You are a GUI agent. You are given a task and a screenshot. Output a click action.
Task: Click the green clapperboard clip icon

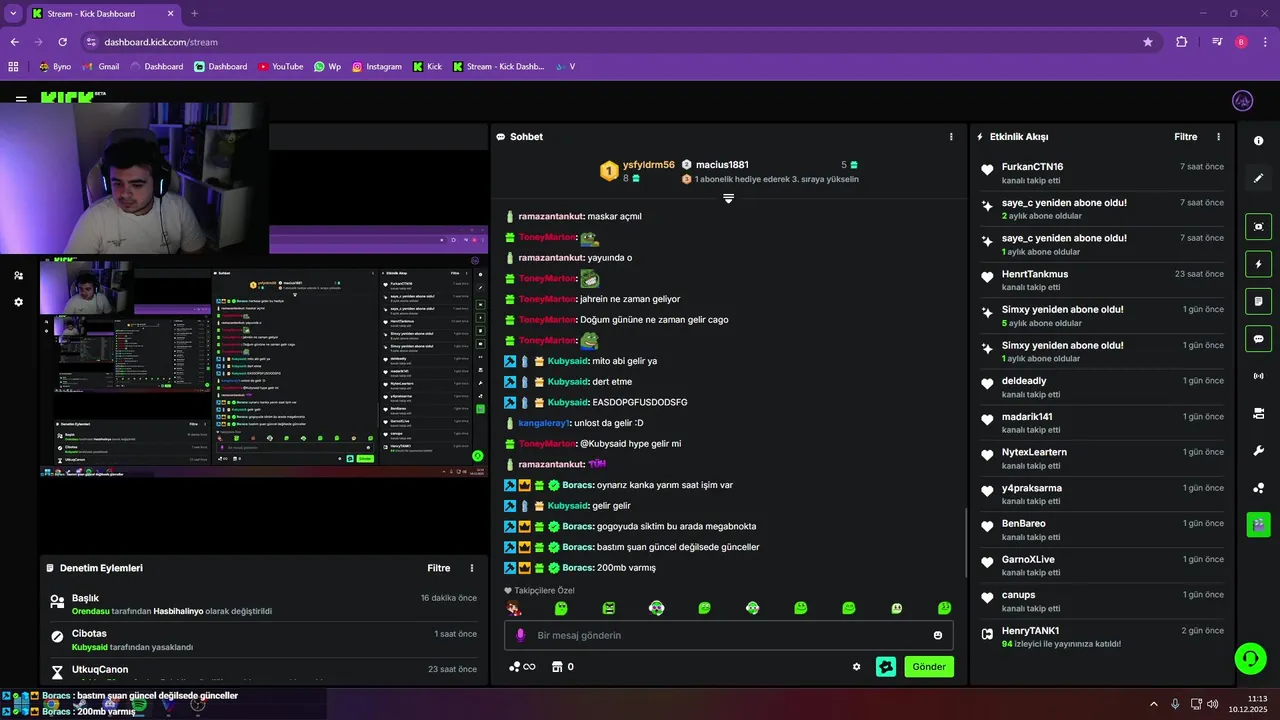click(x=1258, y=524)
